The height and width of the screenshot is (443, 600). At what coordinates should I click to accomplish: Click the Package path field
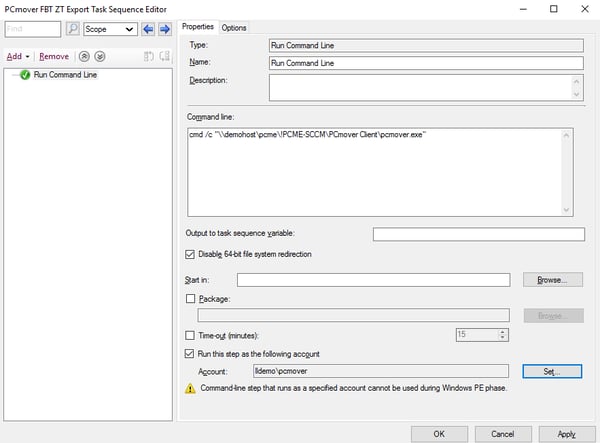354,315
